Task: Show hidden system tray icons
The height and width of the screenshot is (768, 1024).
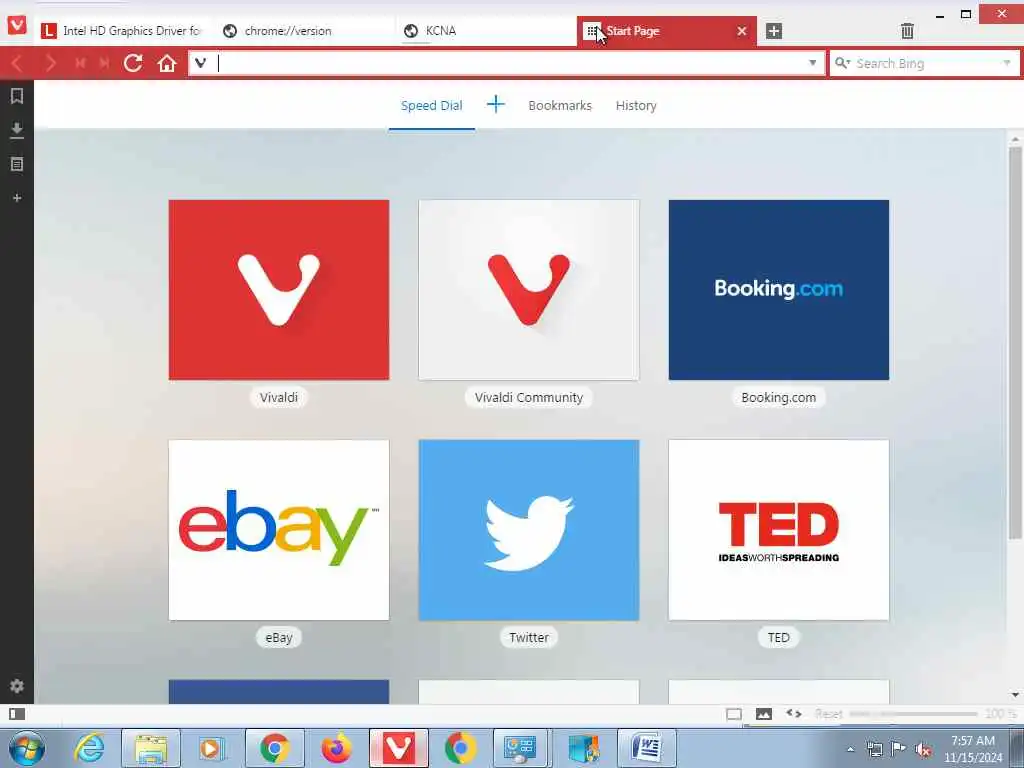Action: [x=850, y=749]
